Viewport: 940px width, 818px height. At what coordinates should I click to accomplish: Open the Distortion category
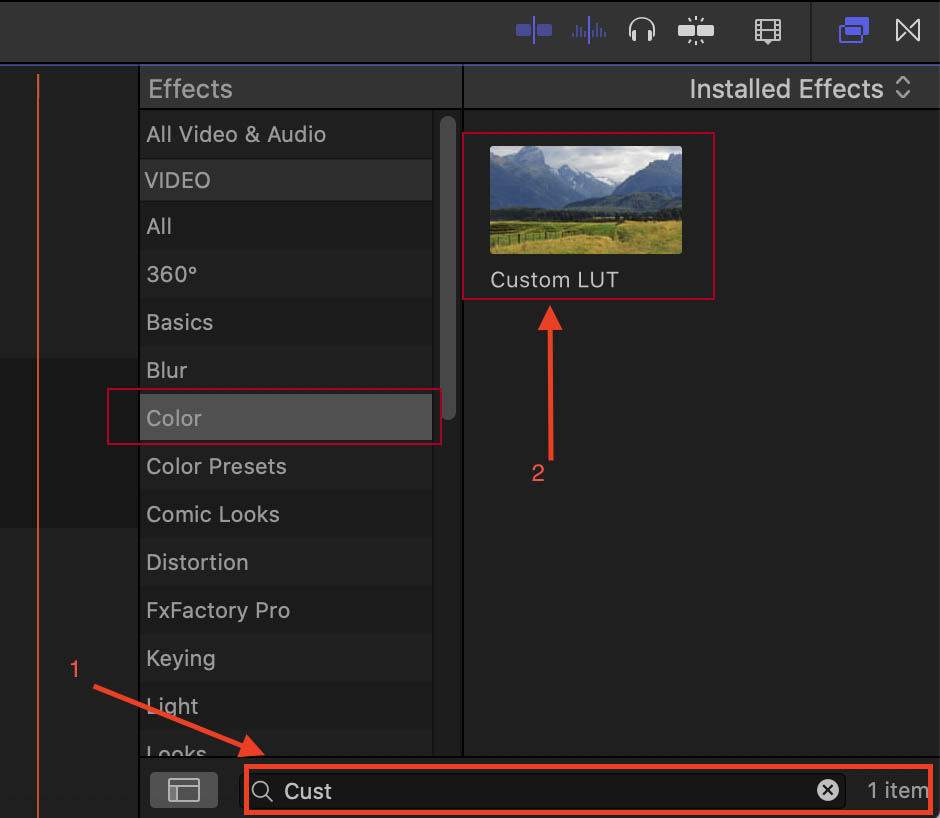pos(286,563)
